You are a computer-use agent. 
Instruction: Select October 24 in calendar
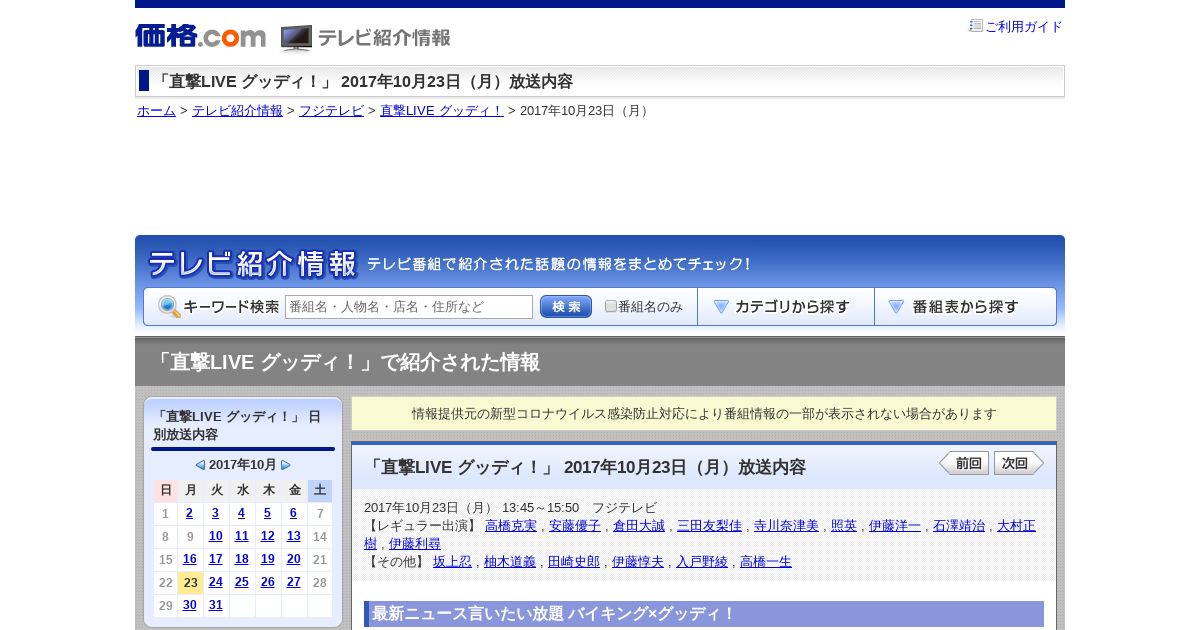(x=215, y=582)
